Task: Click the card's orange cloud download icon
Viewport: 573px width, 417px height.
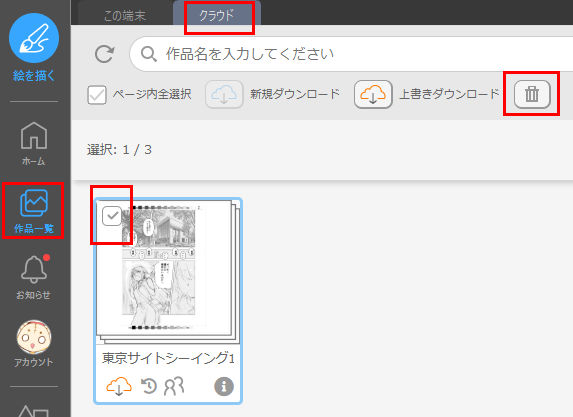Action: (x=119, y=386)
